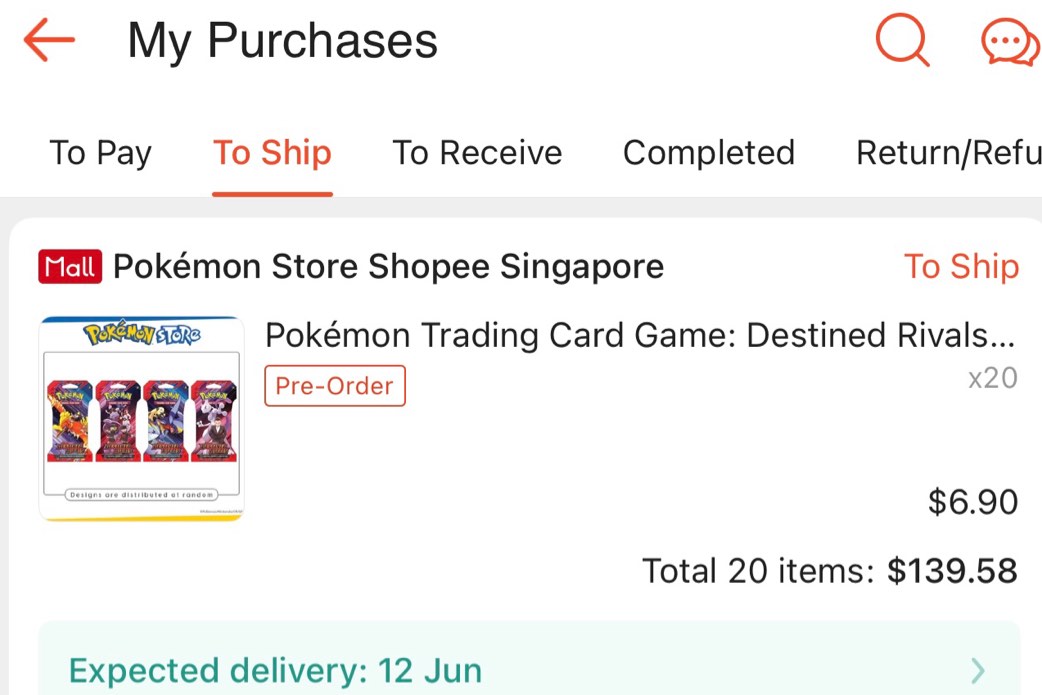Switch to the Completed tab
Image resolution: width=1042 pixels, height=695 pixels.
708,152
